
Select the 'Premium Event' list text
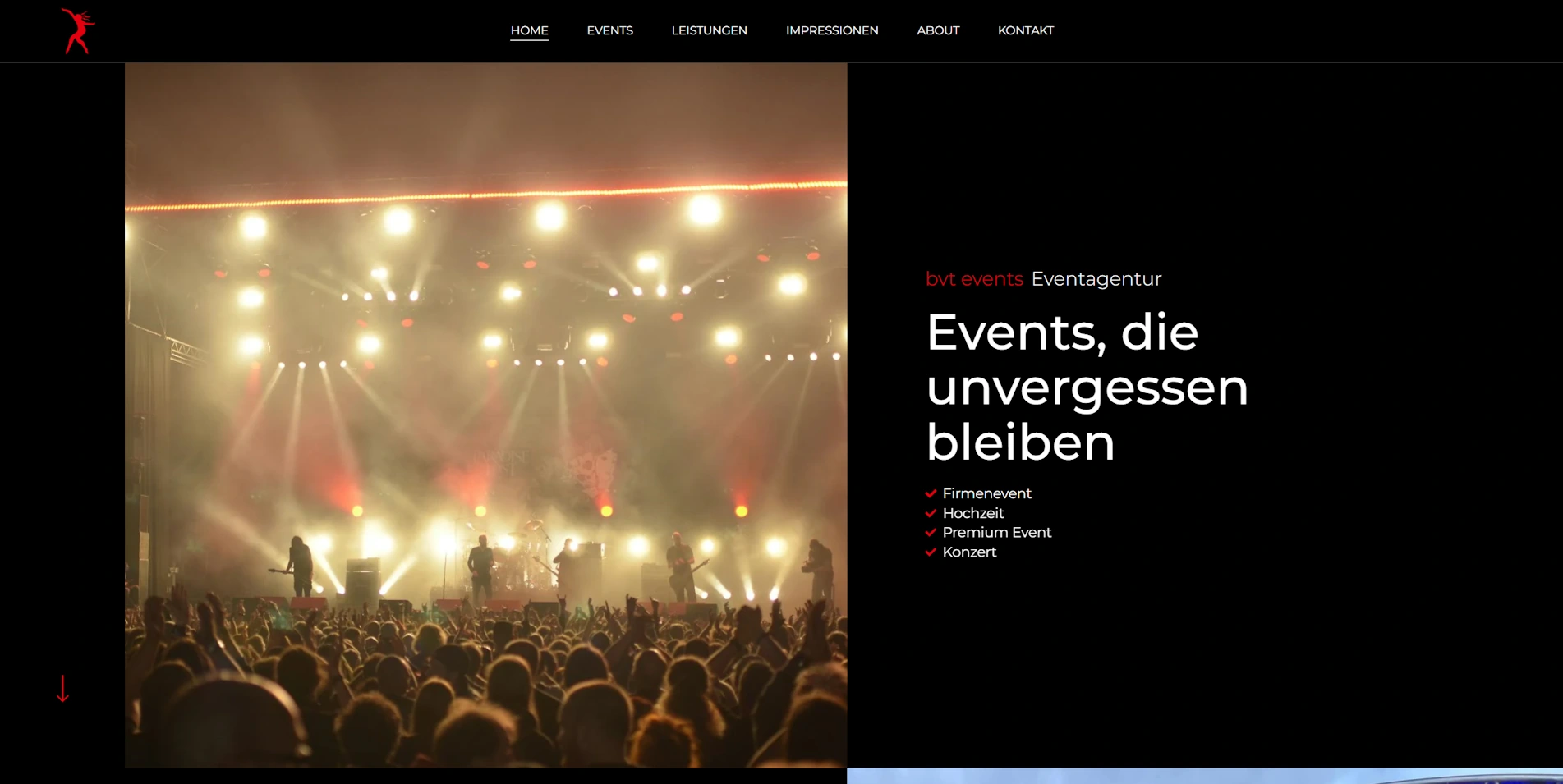click(997, 533)
